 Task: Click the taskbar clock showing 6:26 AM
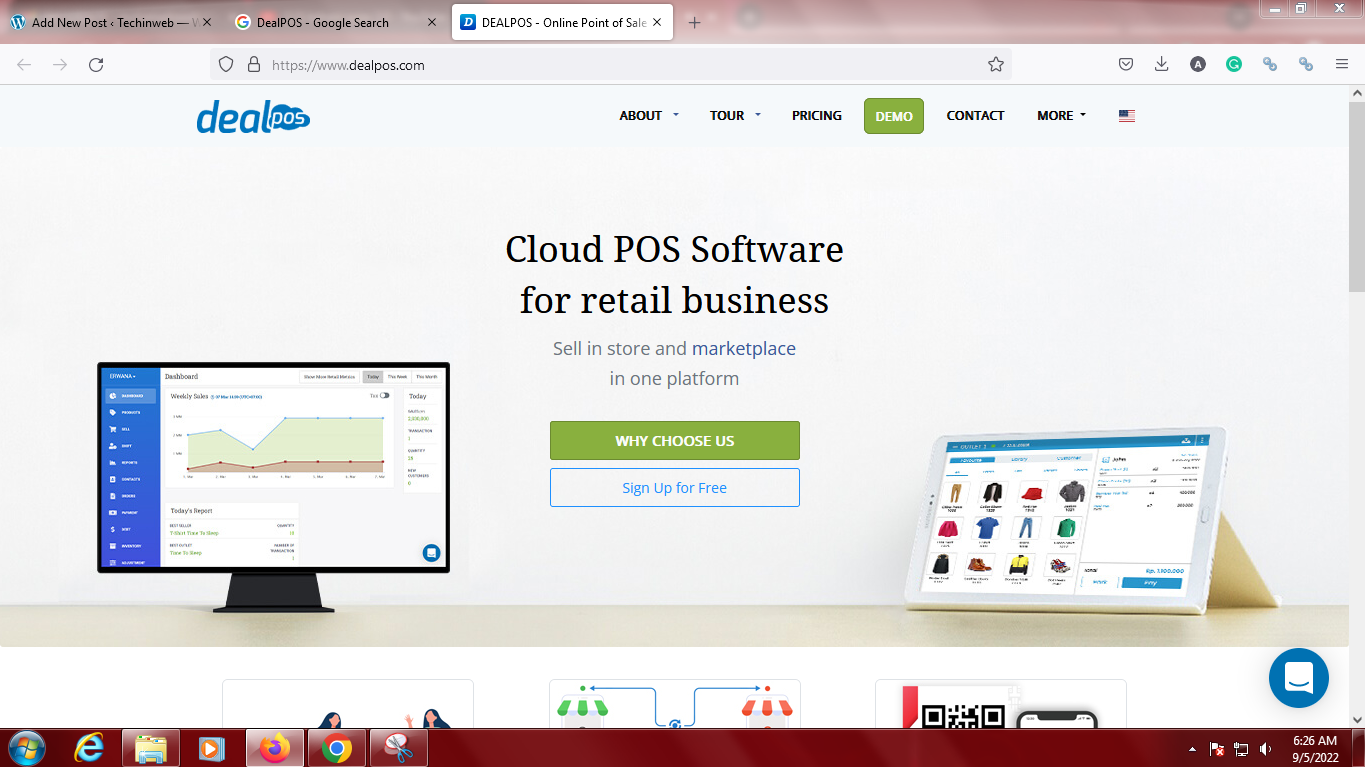[1314, 749]
